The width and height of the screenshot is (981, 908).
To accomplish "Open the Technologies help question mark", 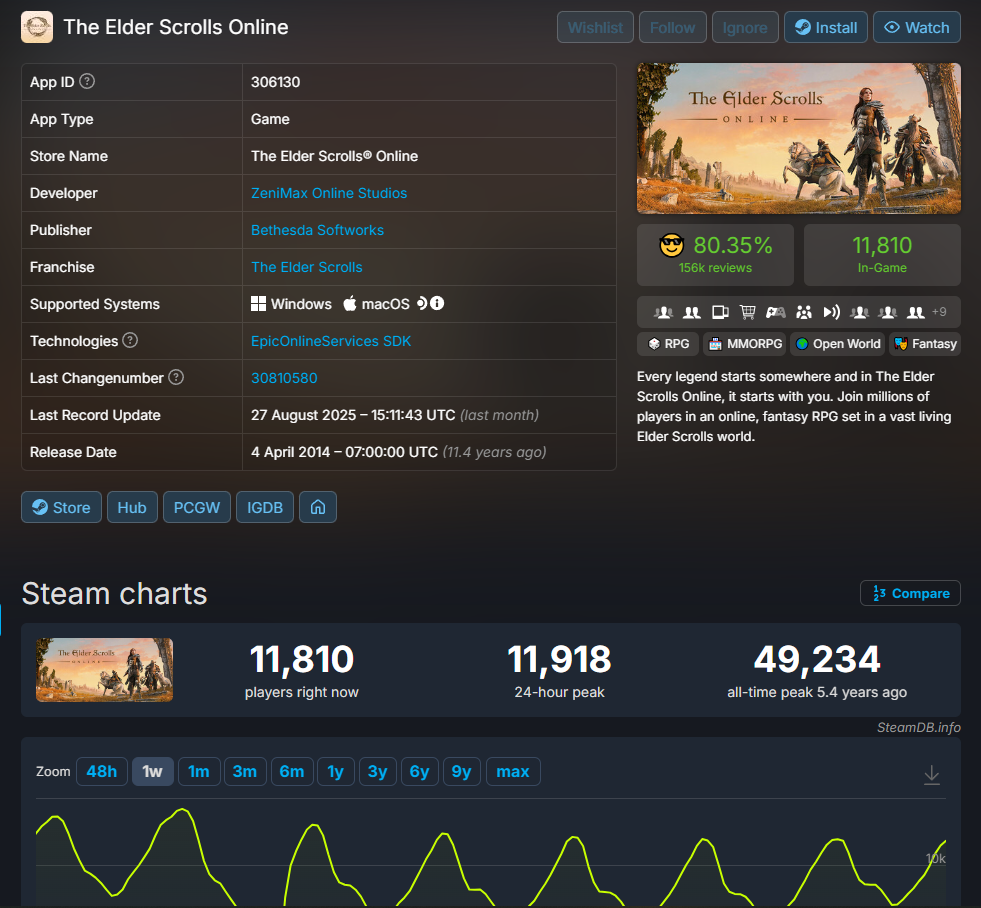I will click(130, 340).
